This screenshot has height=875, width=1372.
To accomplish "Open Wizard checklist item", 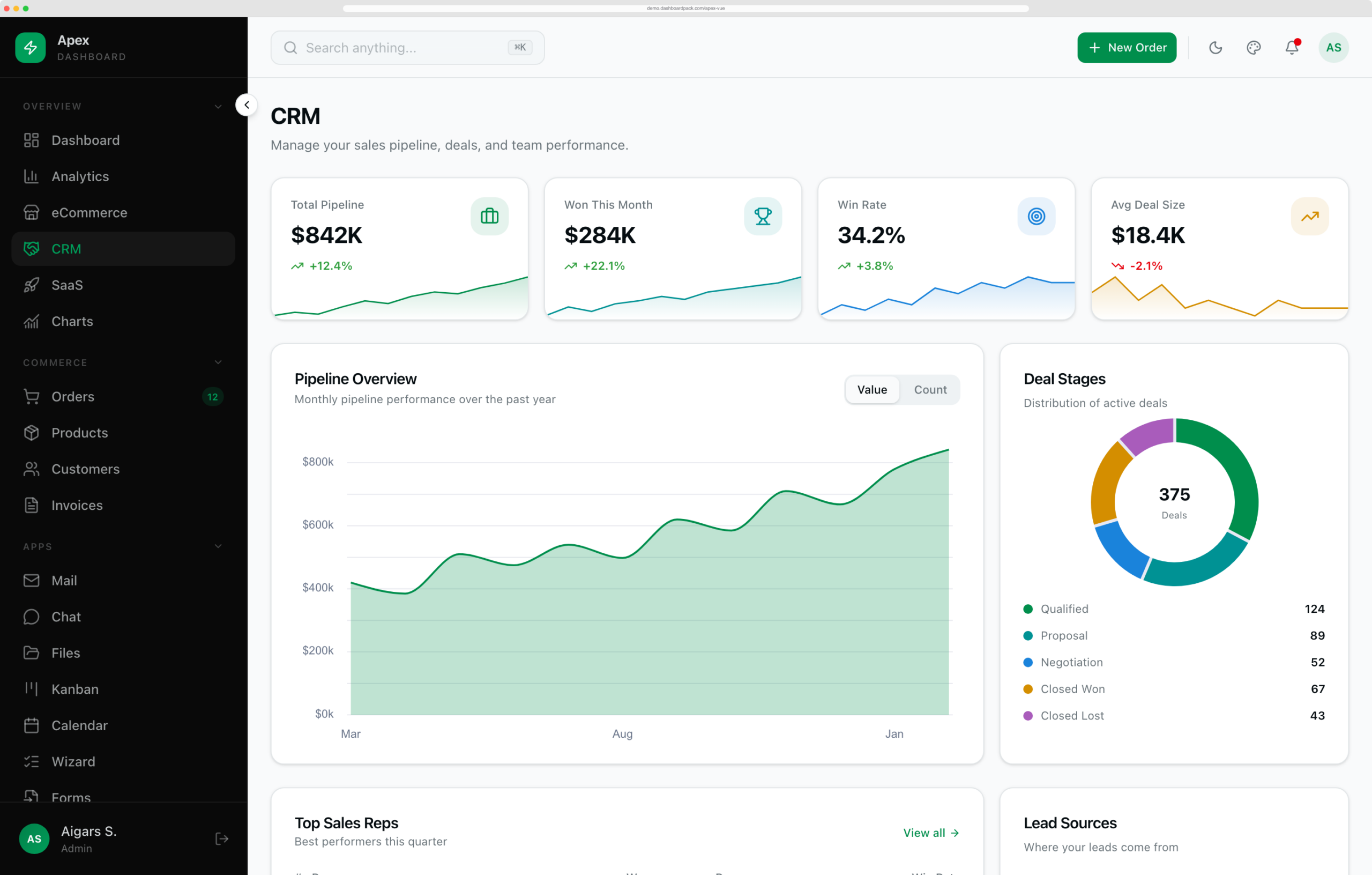I will [123, 761].
